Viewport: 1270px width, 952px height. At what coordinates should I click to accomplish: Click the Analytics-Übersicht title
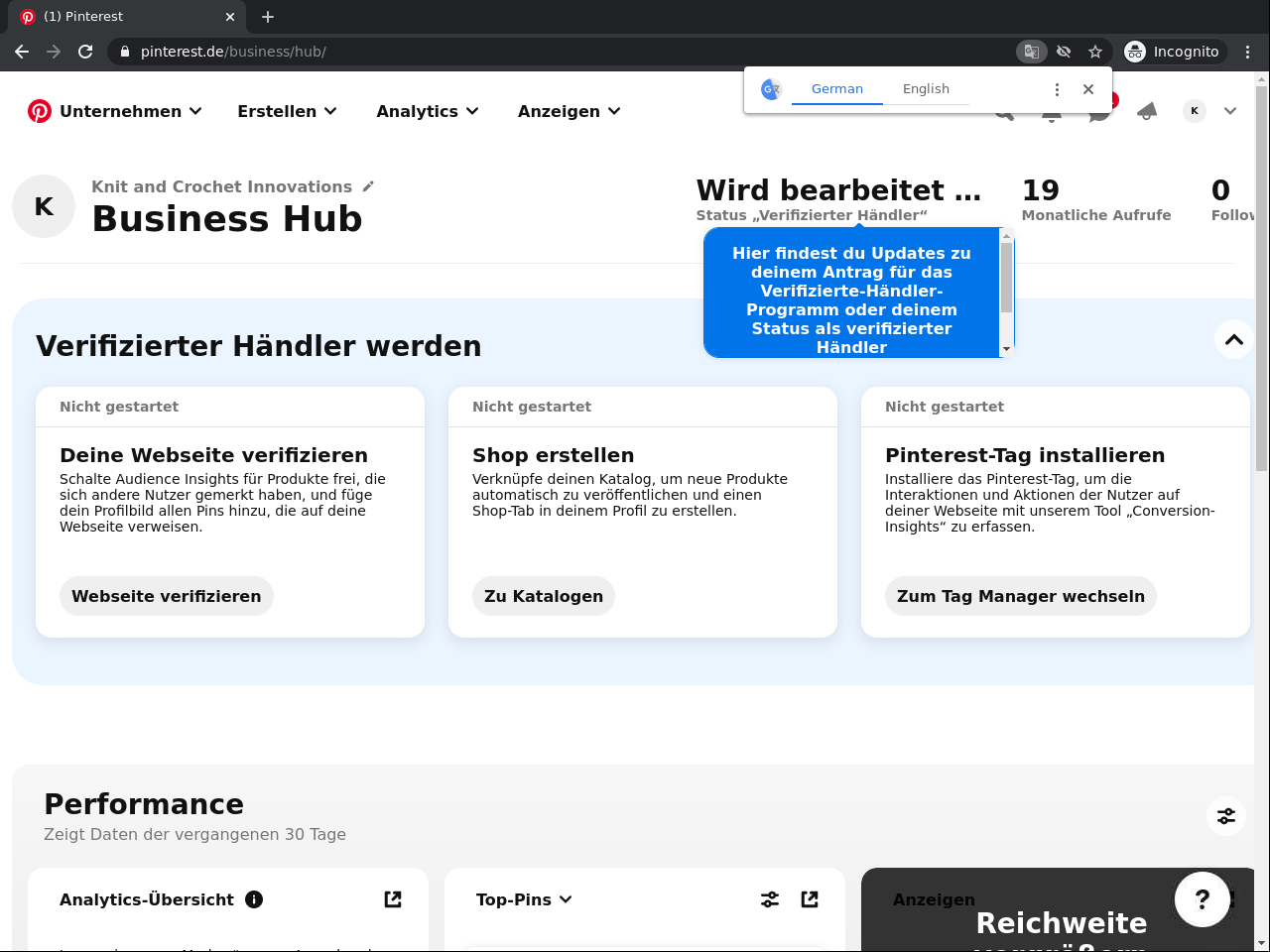147,899
